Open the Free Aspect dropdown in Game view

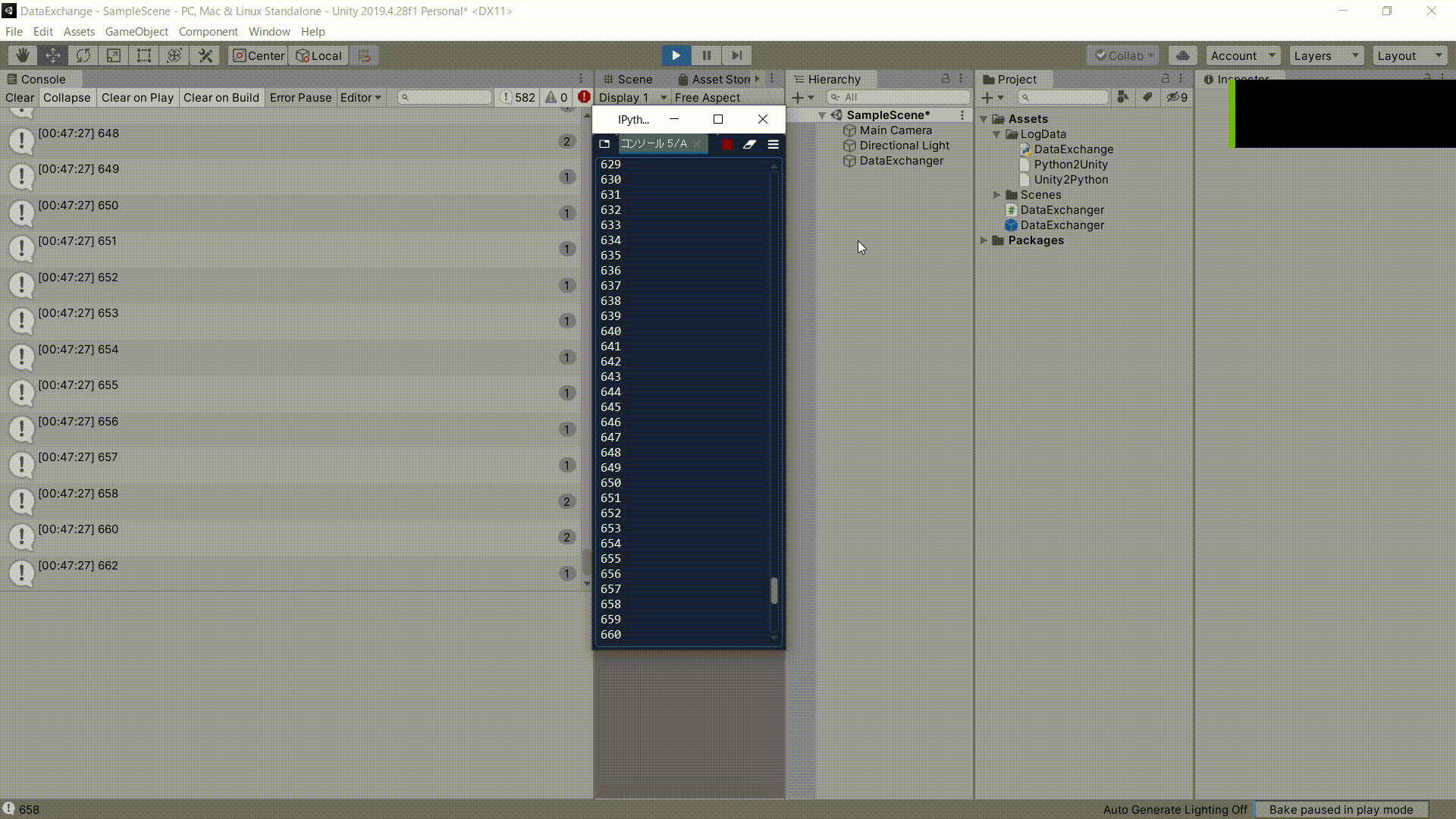(708, 97)
